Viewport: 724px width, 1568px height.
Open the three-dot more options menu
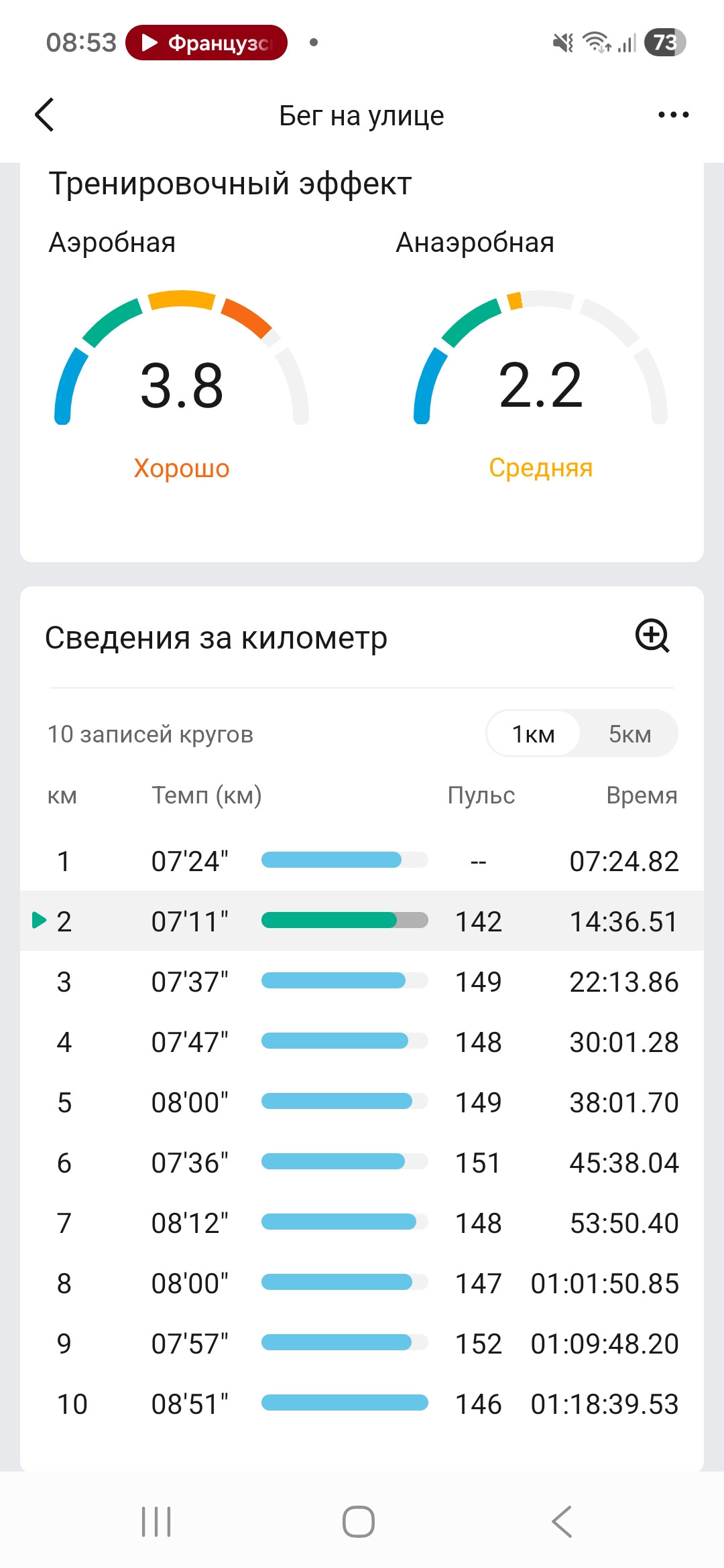click(673, 115)
